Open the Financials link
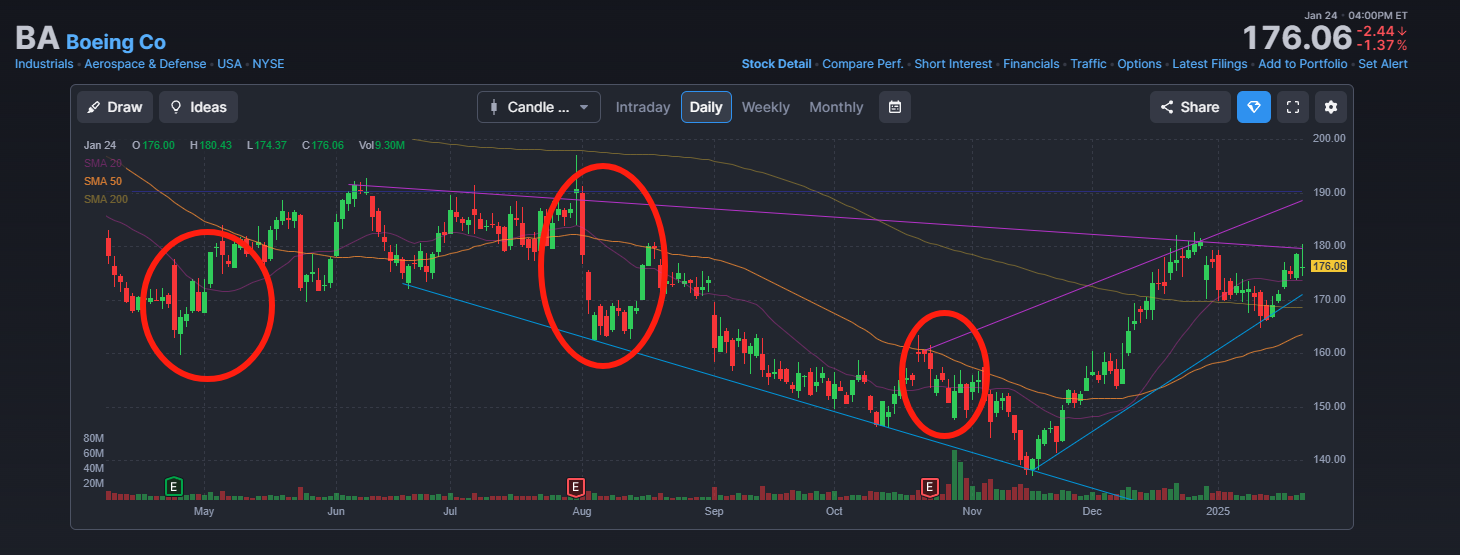Image resolution: width=1460 pixels, height=555 pixels. (1031, 64)
